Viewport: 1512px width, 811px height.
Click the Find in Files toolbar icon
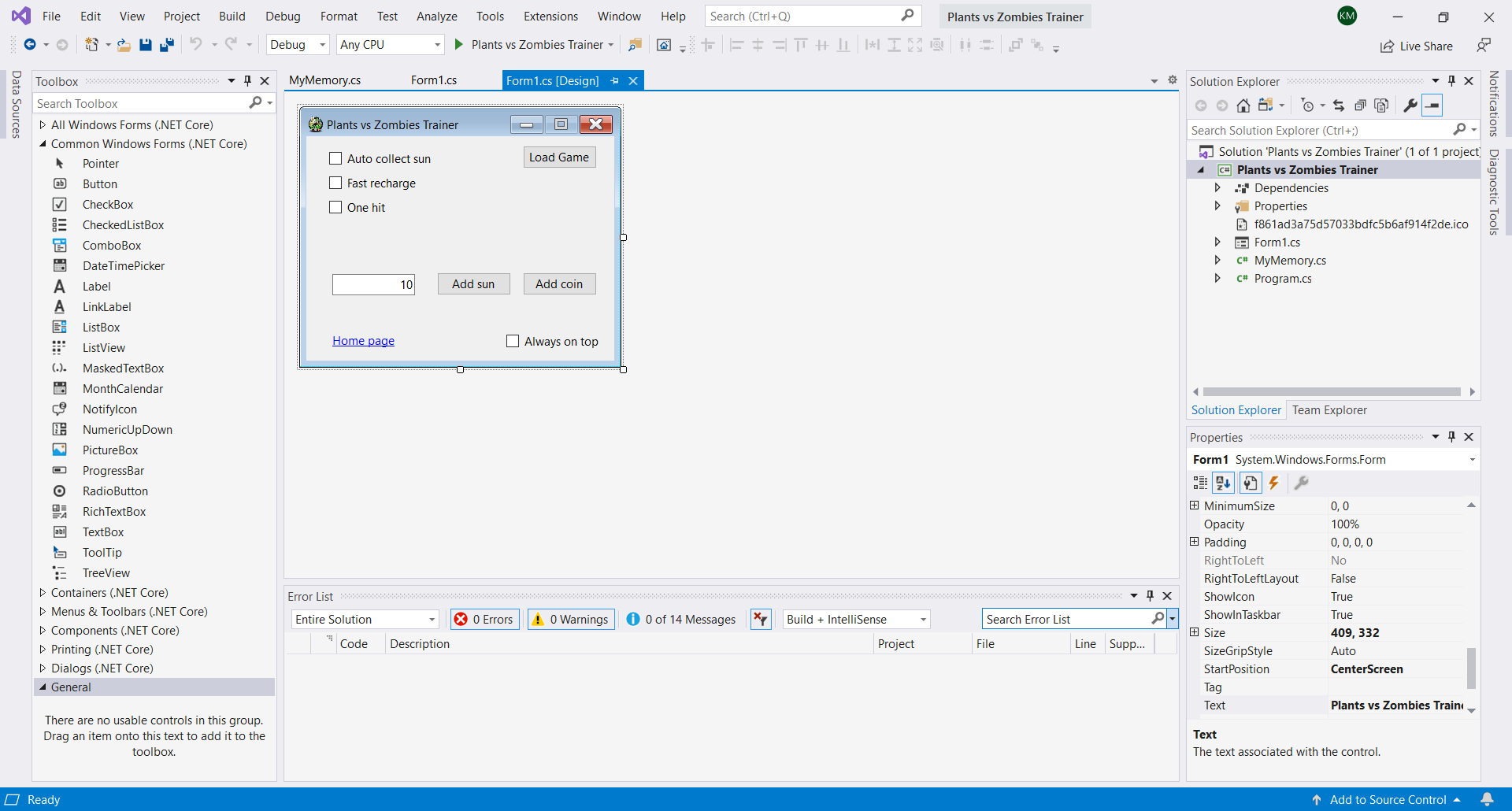tap(635, 45)
